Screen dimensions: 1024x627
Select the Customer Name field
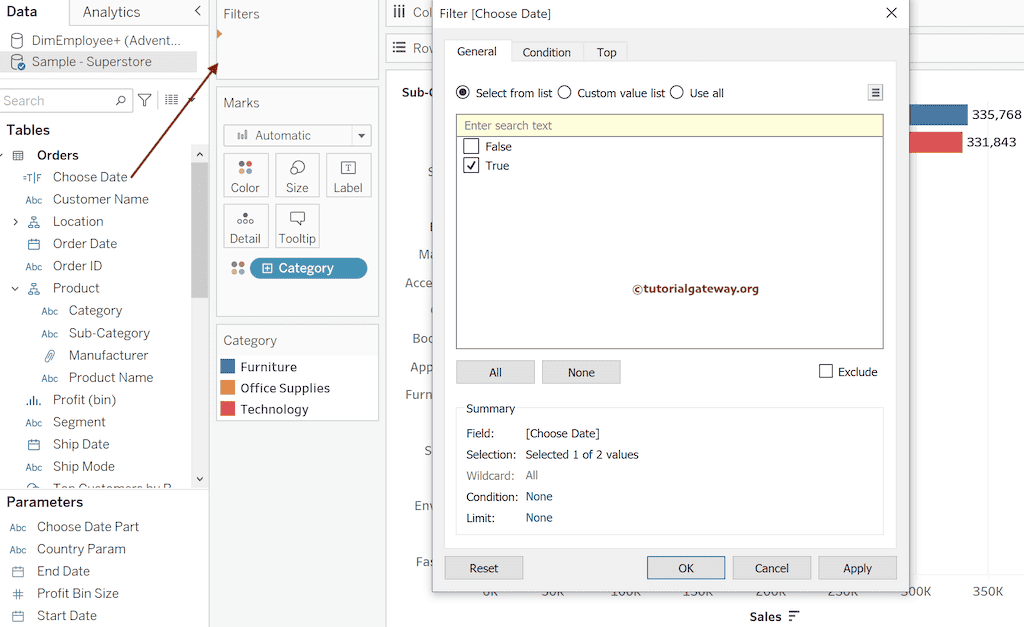coord(101,199)
